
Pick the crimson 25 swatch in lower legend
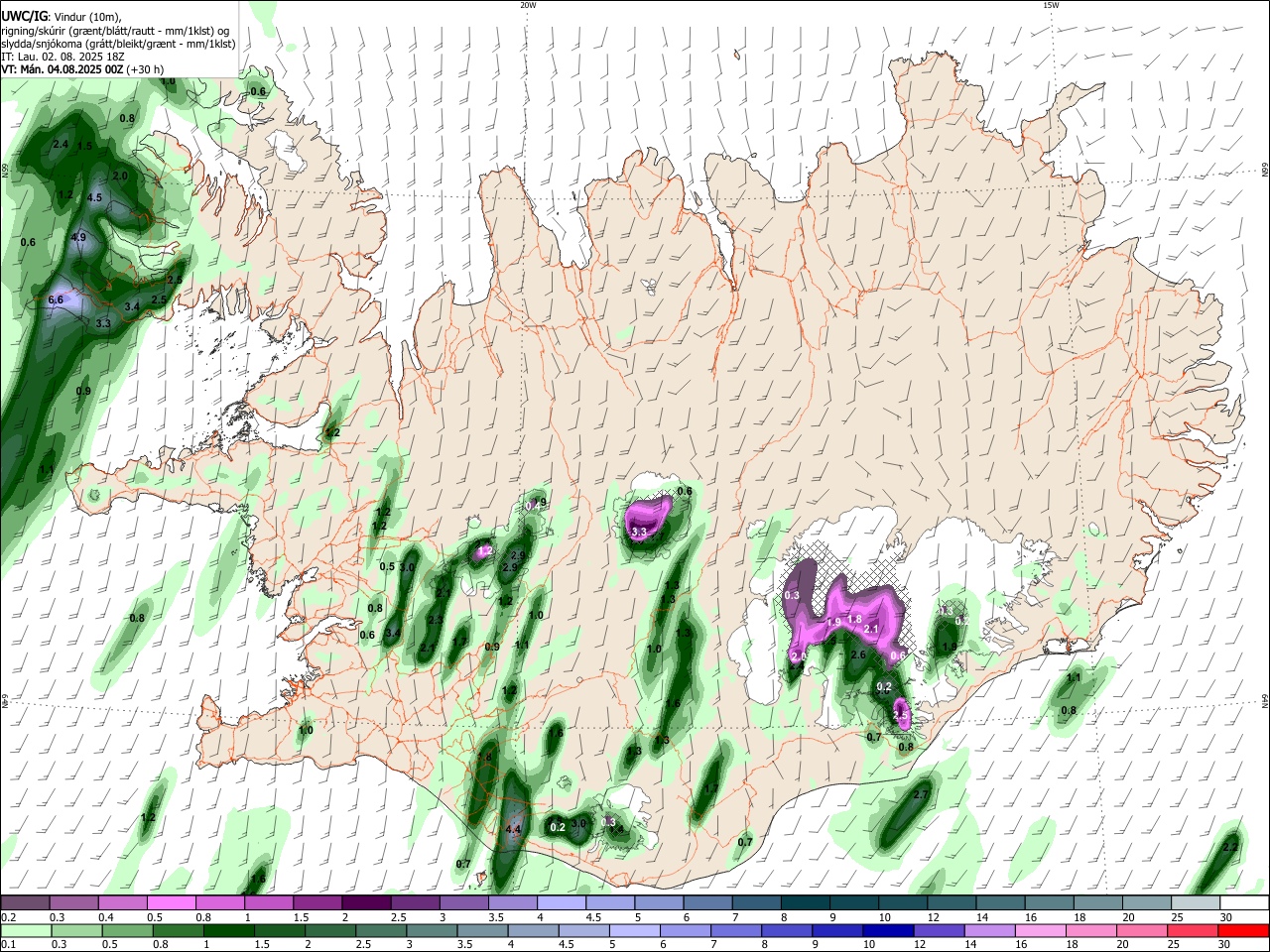1193,930
